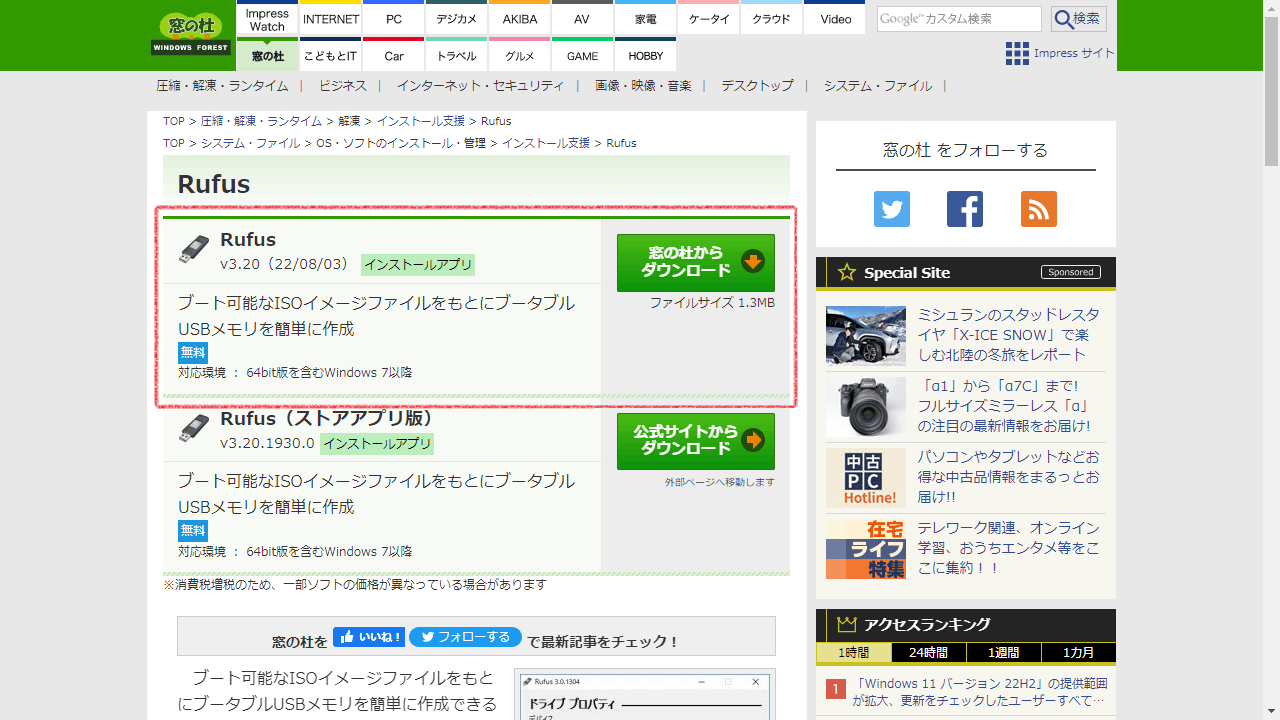Open the Facebook follow icon
Viewport: 1280px width, 720px height.
[x=965, y=209]
